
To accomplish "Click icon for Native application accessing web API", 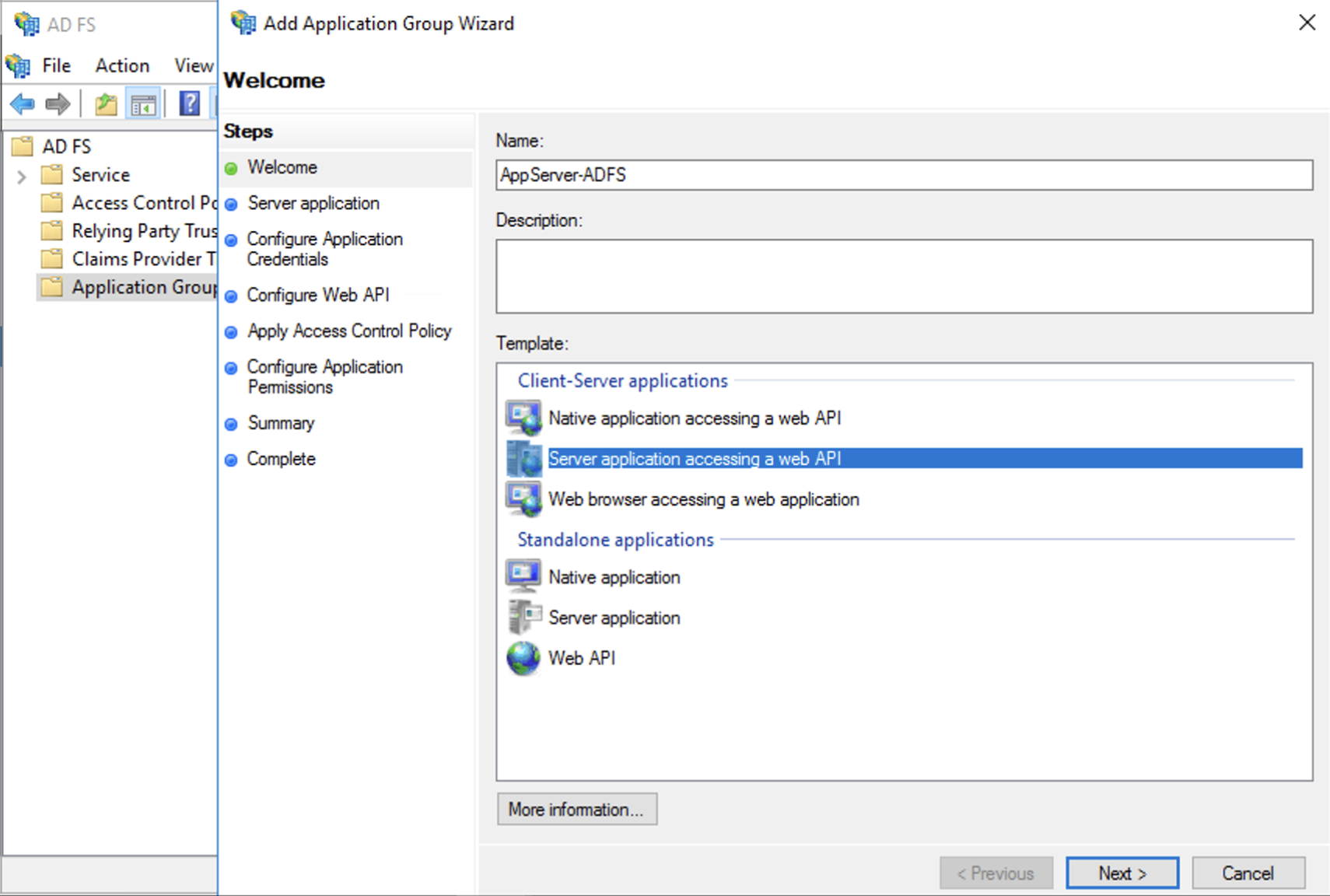I will pos(523,418).
